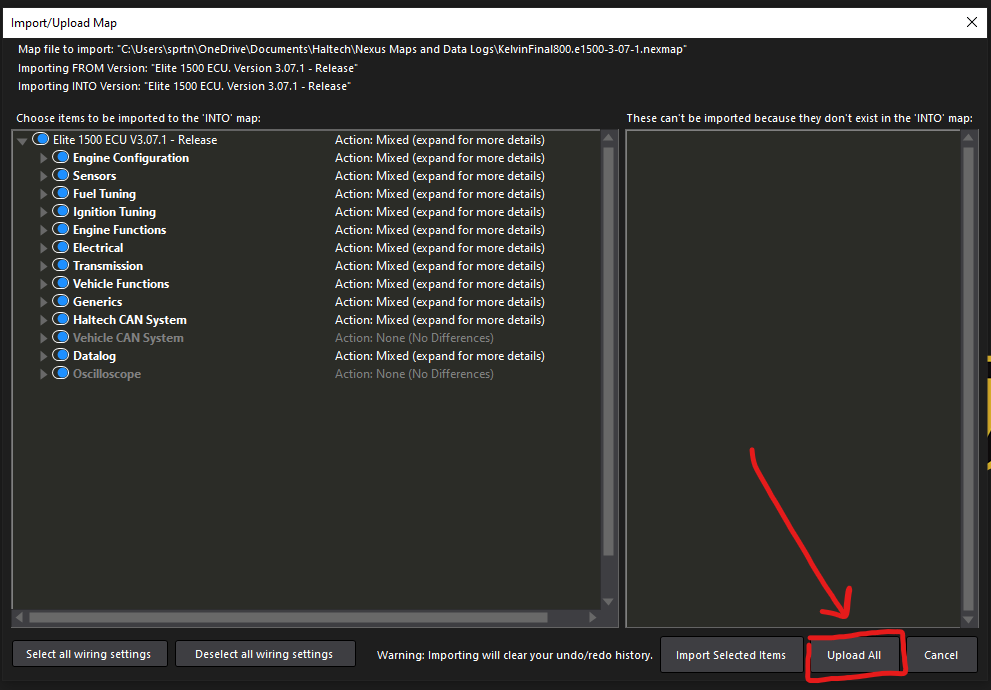Screen dimensions: 991x690
Task: Click the import list horizontal scrollbar thumb
Action: click(x=288, y=617)
